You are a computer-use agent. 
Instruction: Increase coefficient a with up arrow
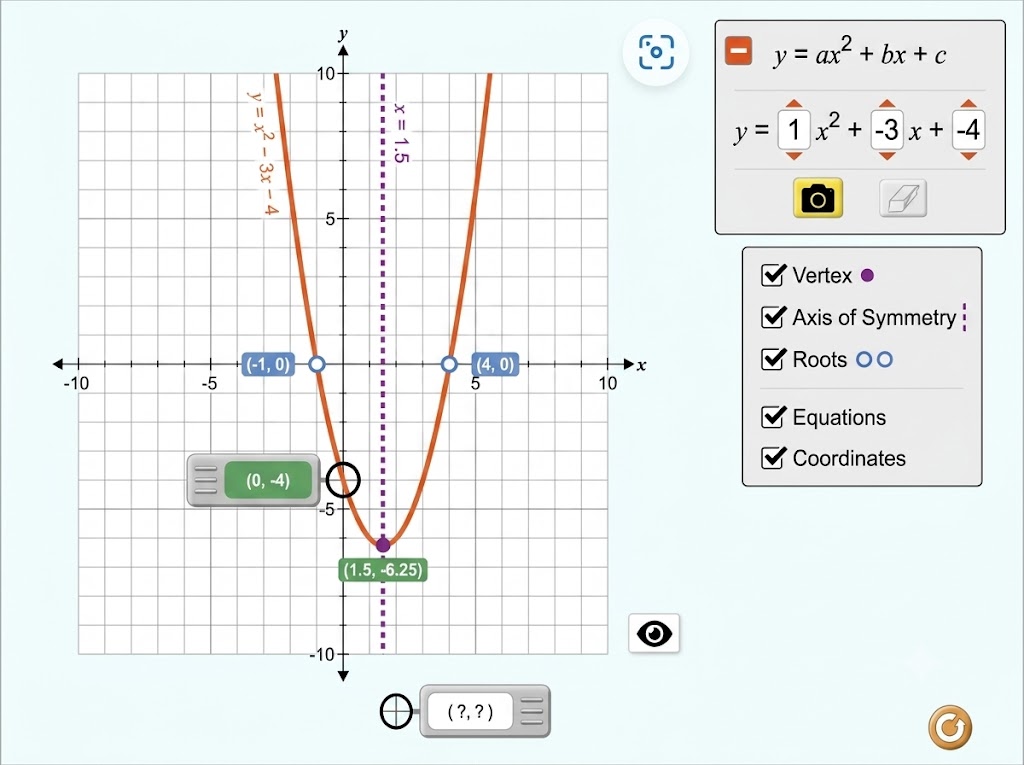tap(793, 104)
